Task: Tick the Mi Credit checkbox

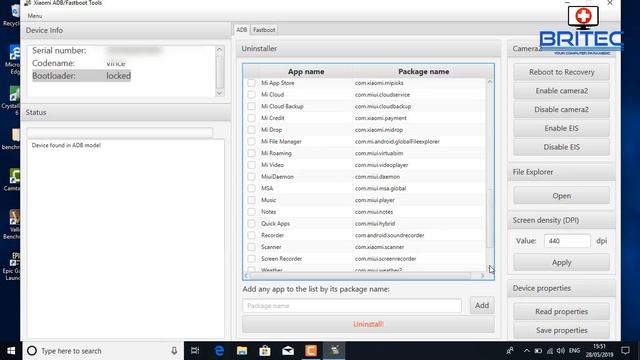Action: (251, 118)
